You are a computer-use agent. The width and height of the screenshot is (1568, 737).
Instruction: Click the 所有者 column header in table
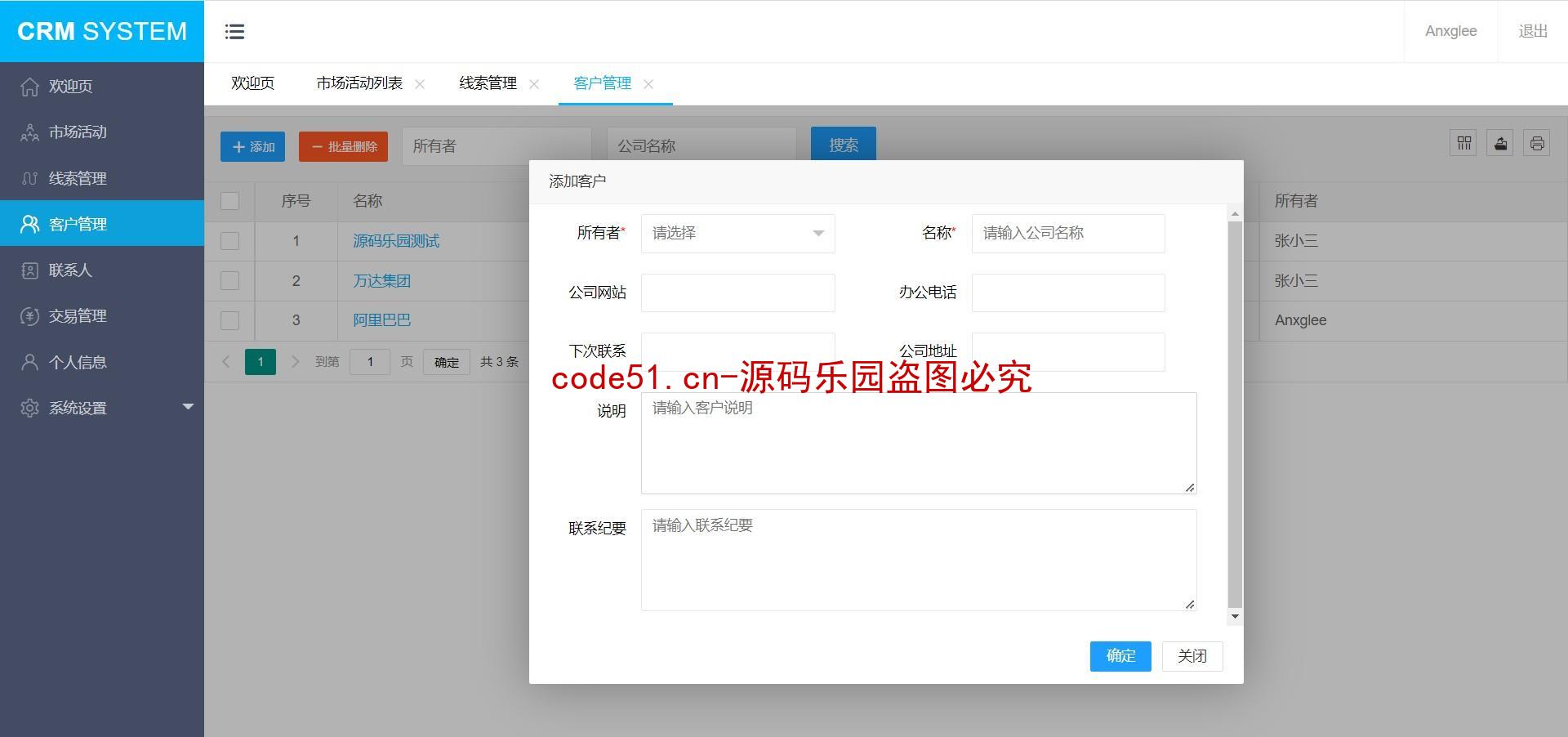tap(1296, 201)
